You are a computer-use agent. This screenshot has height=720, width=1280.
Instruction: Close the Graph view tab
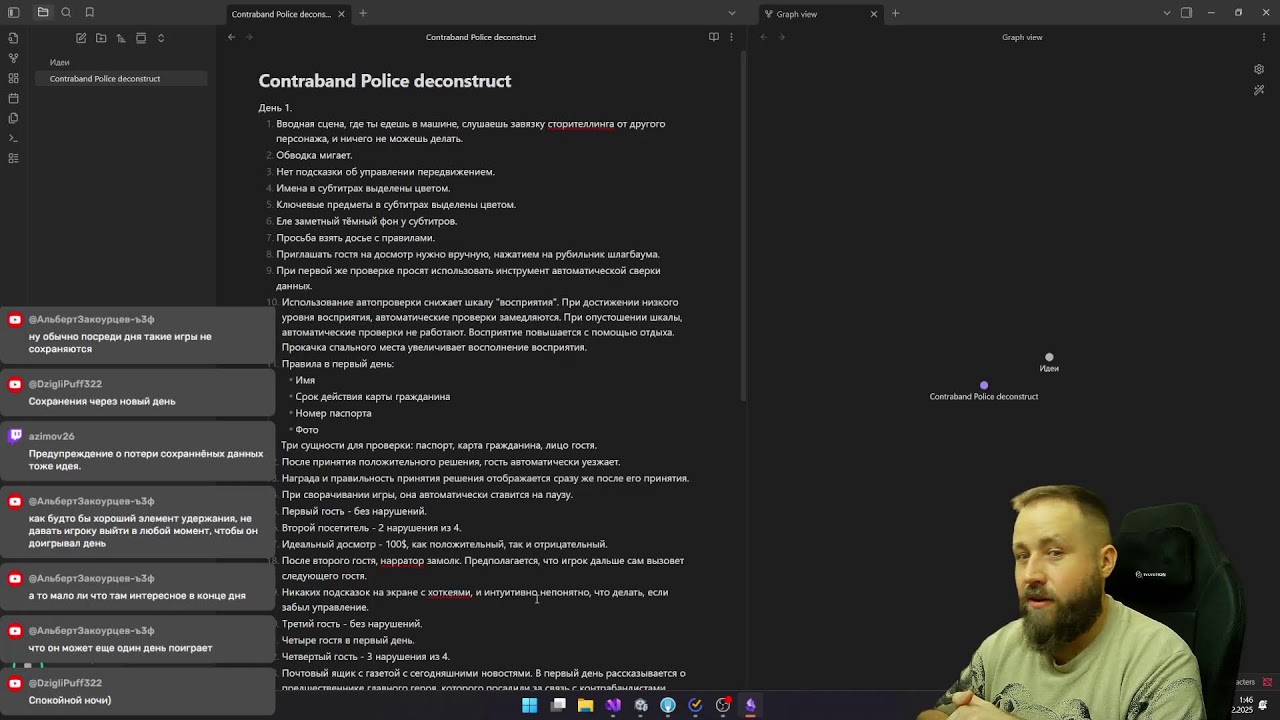873,14
